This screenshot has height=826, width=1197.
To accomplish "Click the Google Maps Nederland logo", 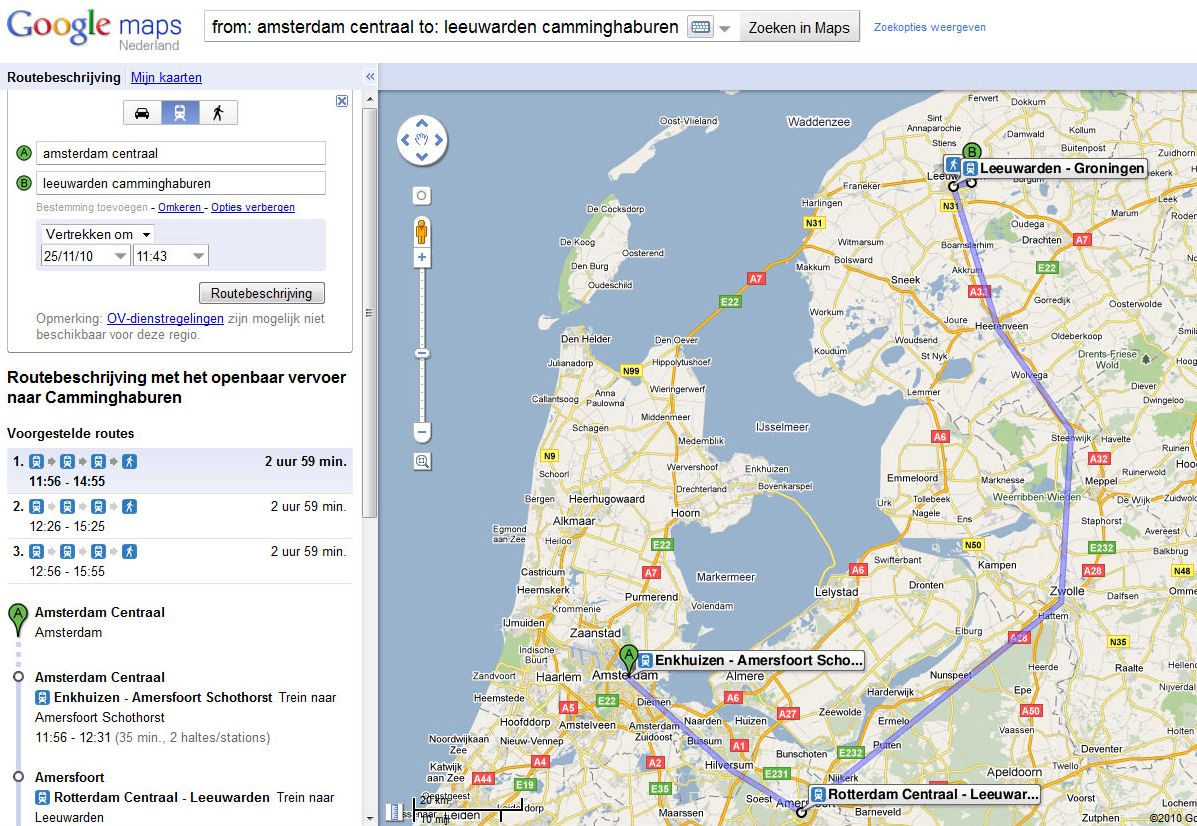I will point(94,29).
